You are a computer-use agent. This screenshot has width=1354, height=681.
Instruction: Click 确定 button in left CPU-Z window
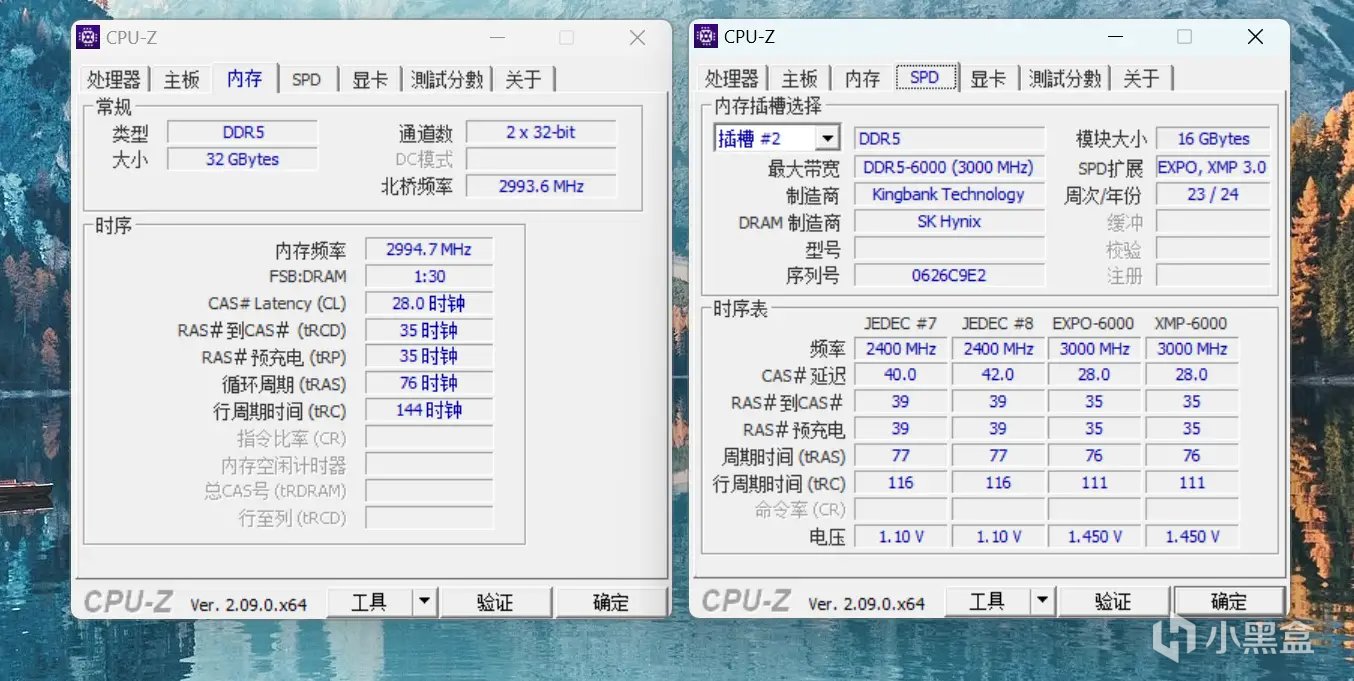[x=611, y=602]
